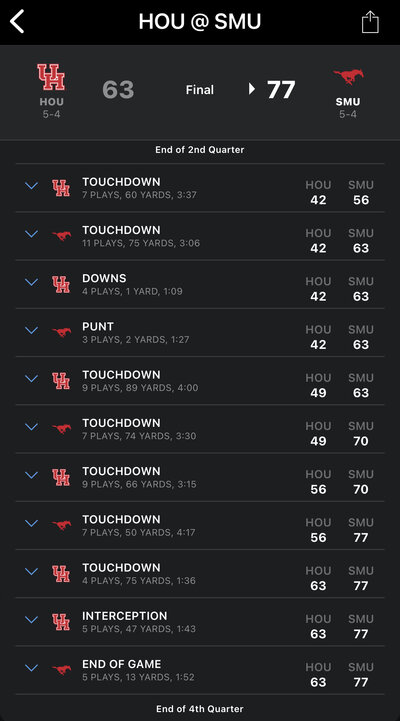Viewport: 400px width, 721px height.
Task: Select the 4 plays, 75 yards touchdown row
Action: [200, 573]
